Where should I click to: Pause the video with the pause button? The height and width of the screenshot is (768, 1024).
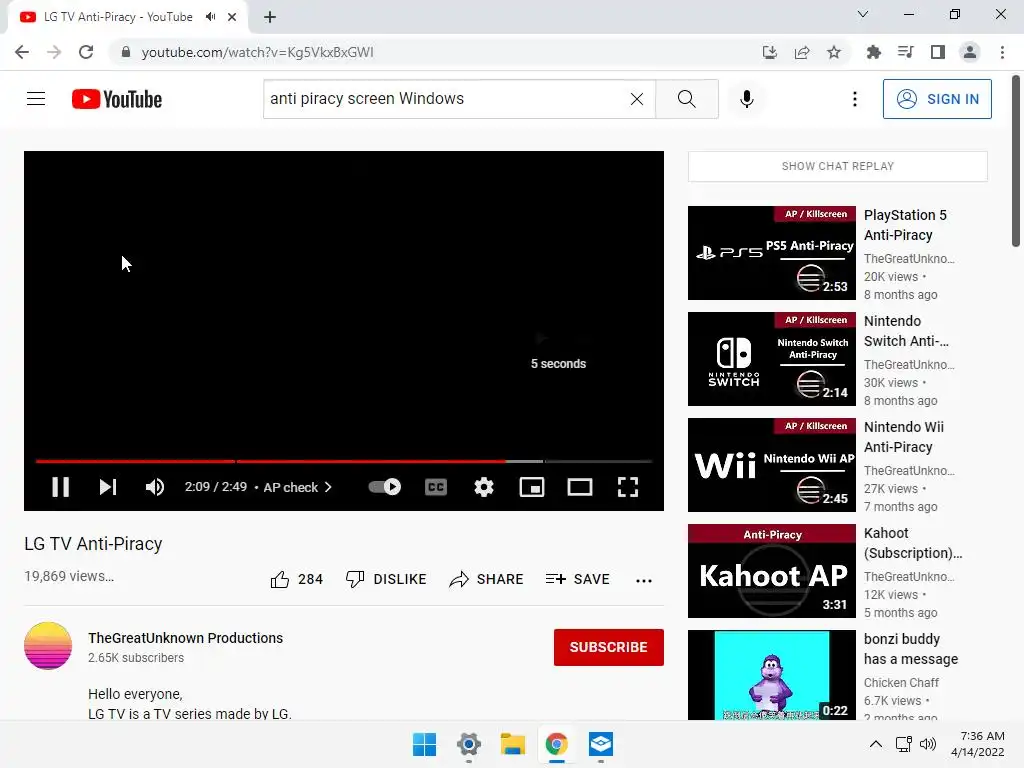pos(61,487)
